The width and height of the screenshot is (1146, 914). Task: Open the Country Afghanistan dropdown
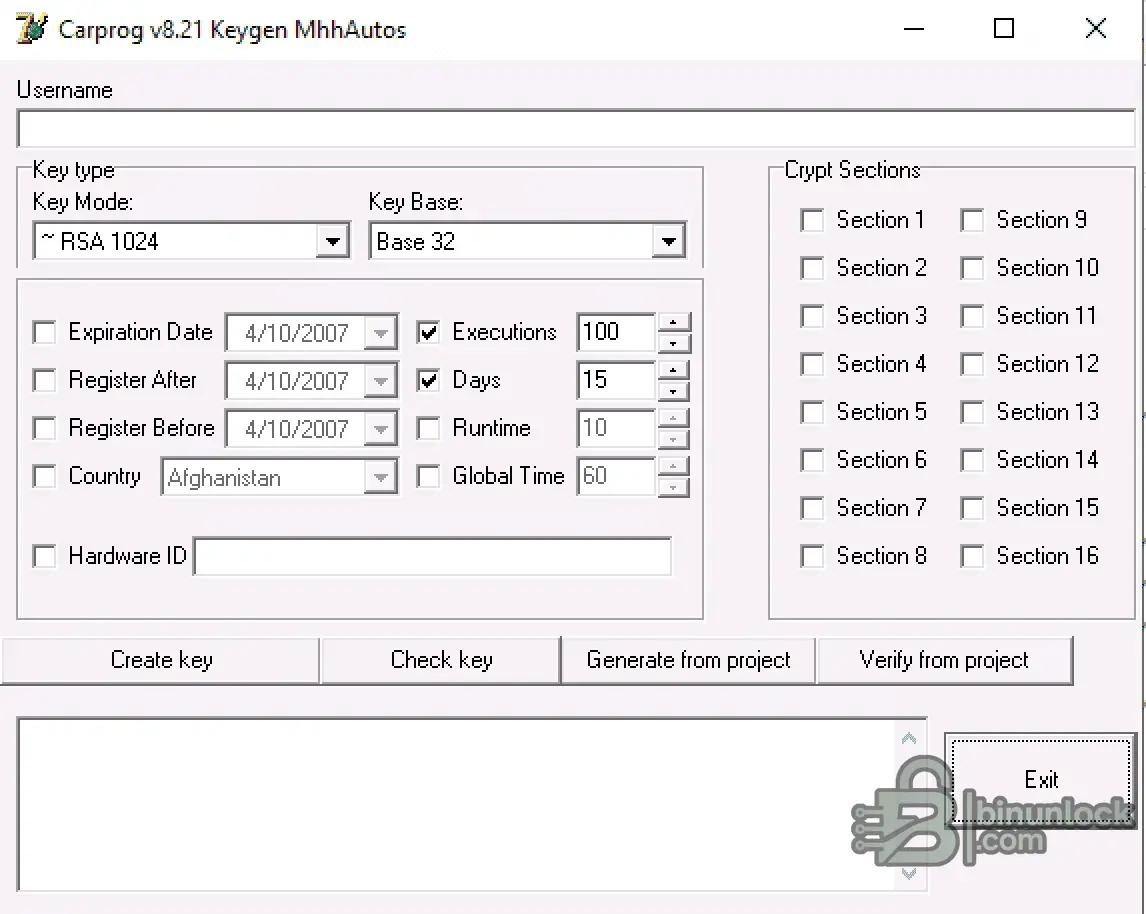coord(380,478)
